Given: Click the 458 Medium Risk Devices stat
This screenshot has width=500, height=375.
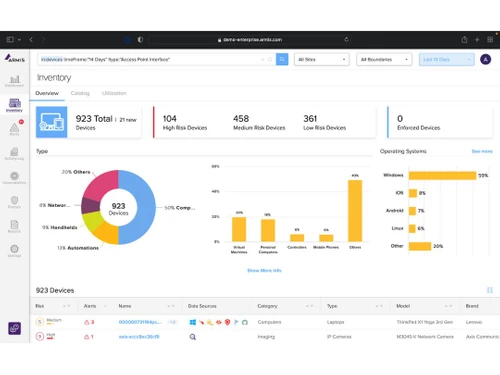Looking at the screenshot, I should pyautogui.click(x=259, y=122).
